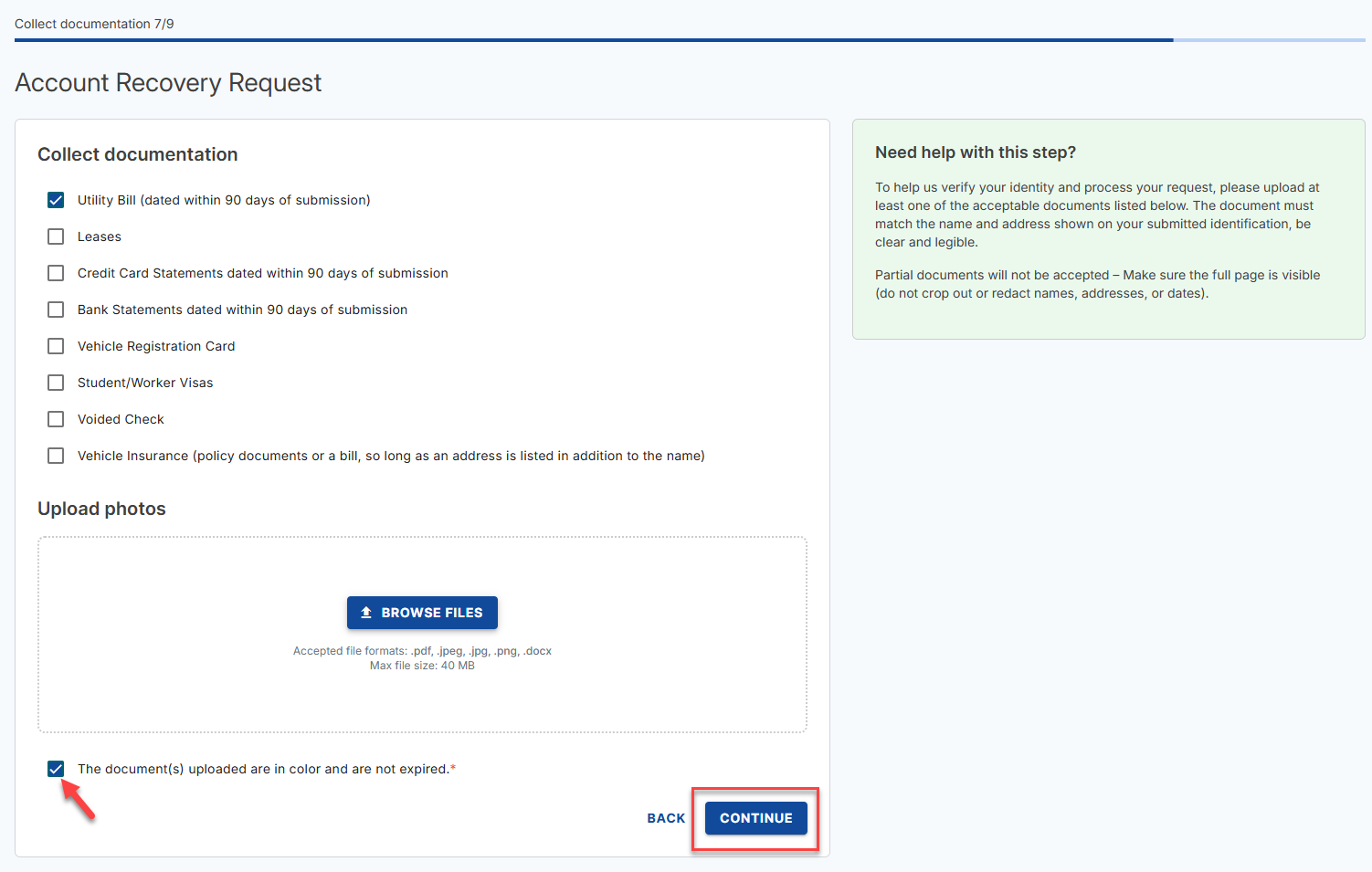Click the Need help with this step panel
This screenshot has width=1372, height=872.
[x=1108, y=228]
